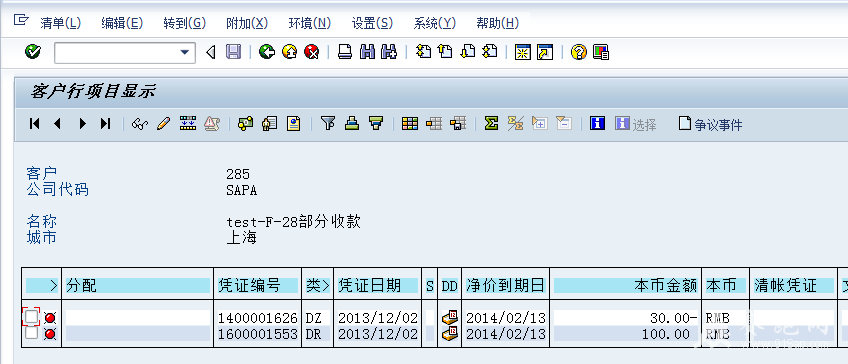This screenshot has width=848, height=364.
Task: Go to next page icon in standard toolbar
Action: tap(467, 52)
